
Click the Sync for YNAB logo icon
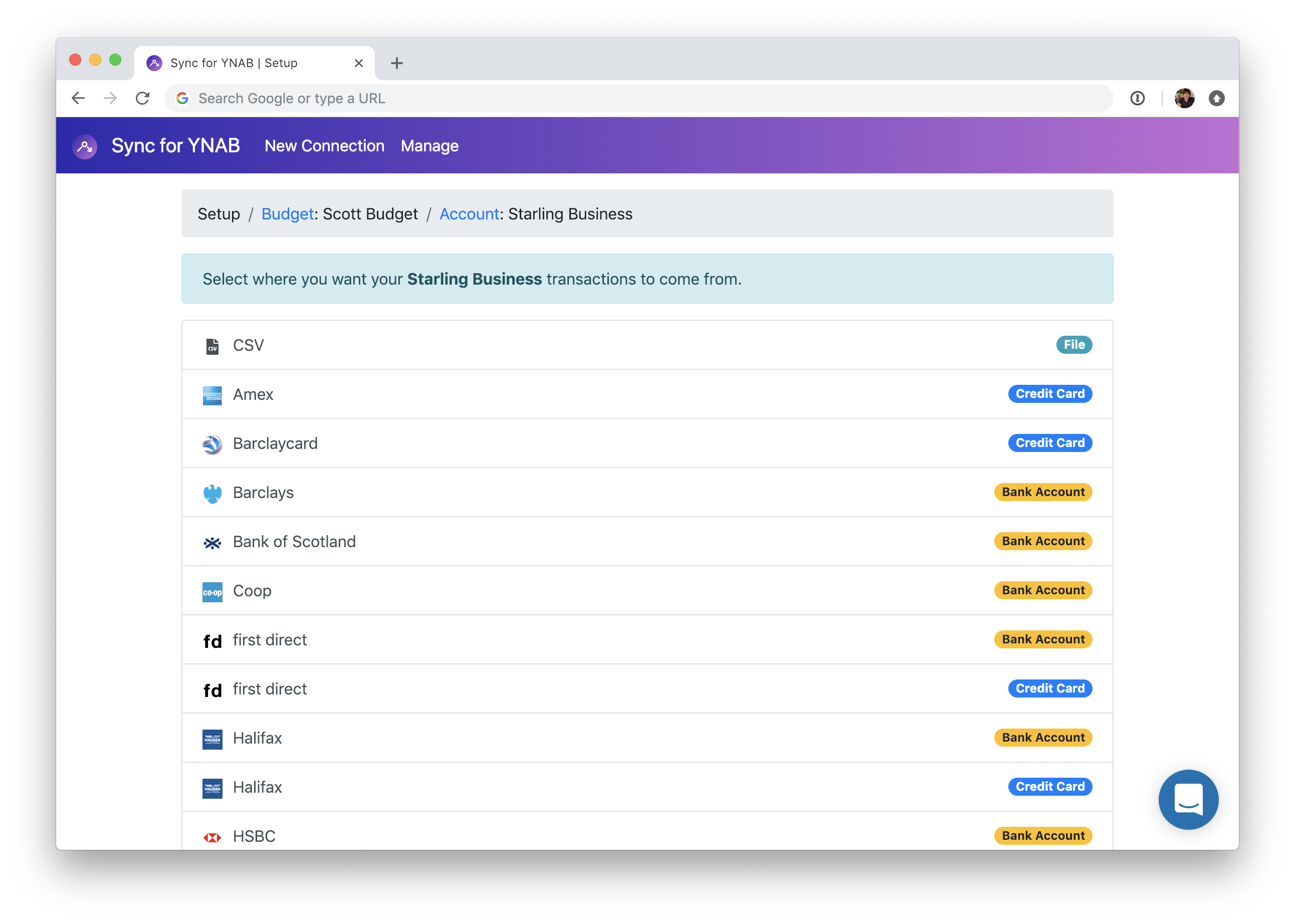coord(84,146)
